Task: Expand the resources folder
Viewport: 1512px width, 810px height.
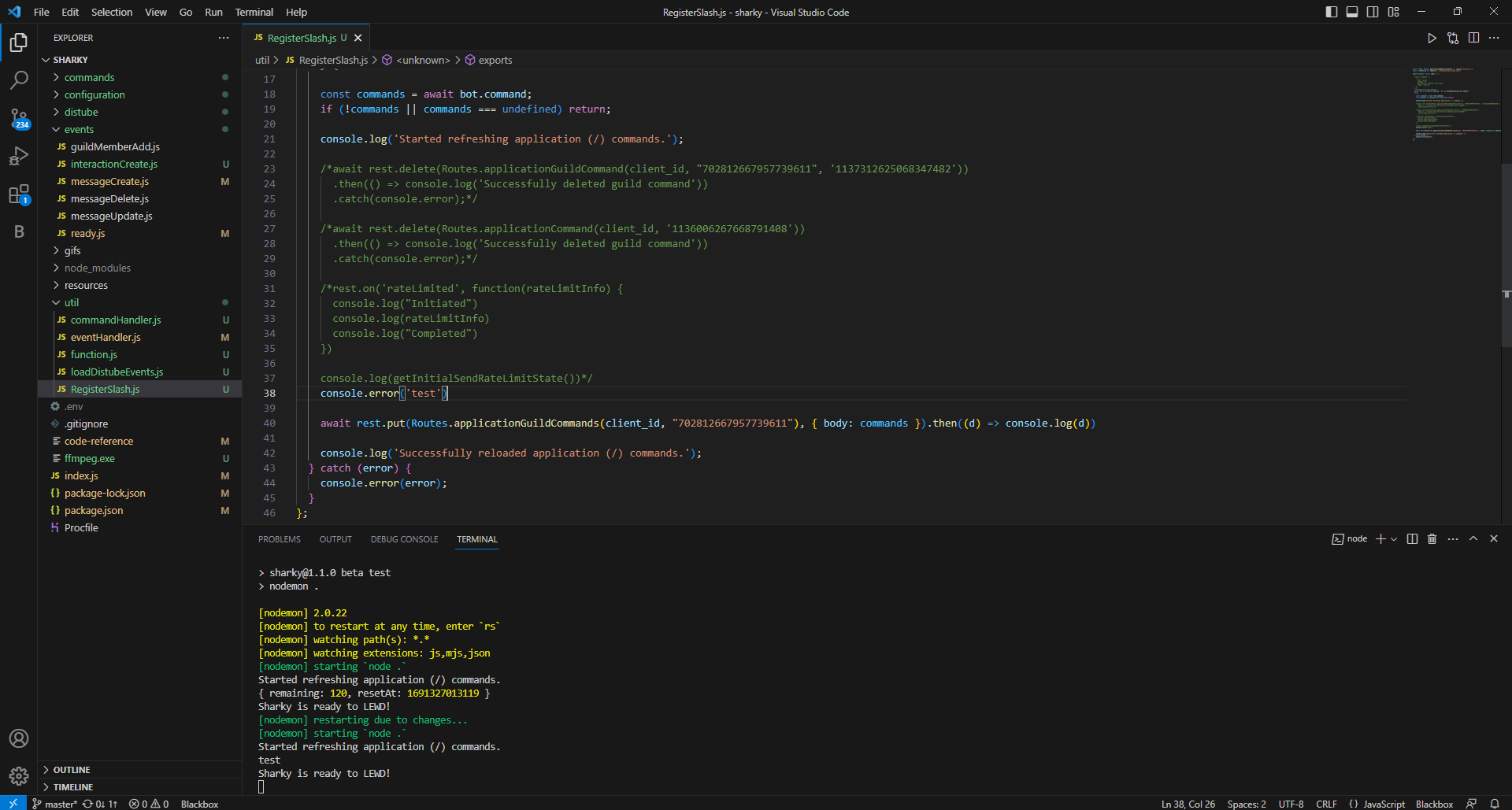Action: [x=139, y=285]
